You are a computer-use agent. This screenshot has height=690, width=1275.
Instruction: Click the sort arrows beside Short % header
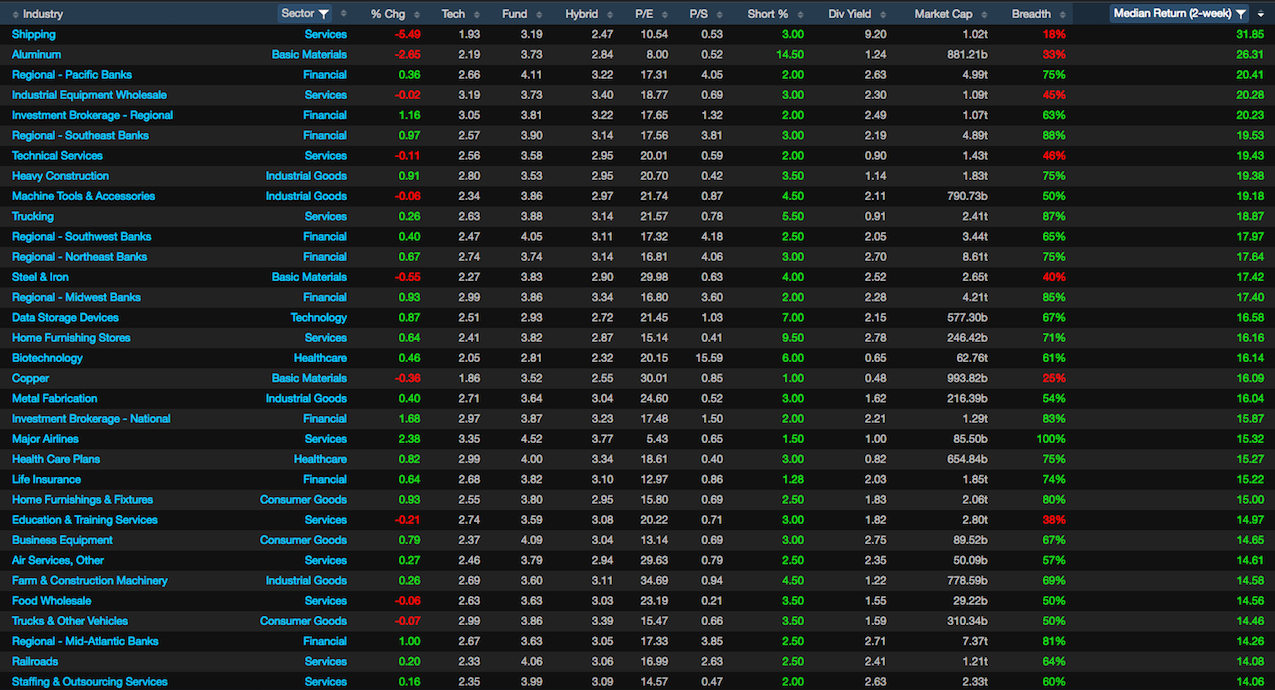(x=800, y=14)
